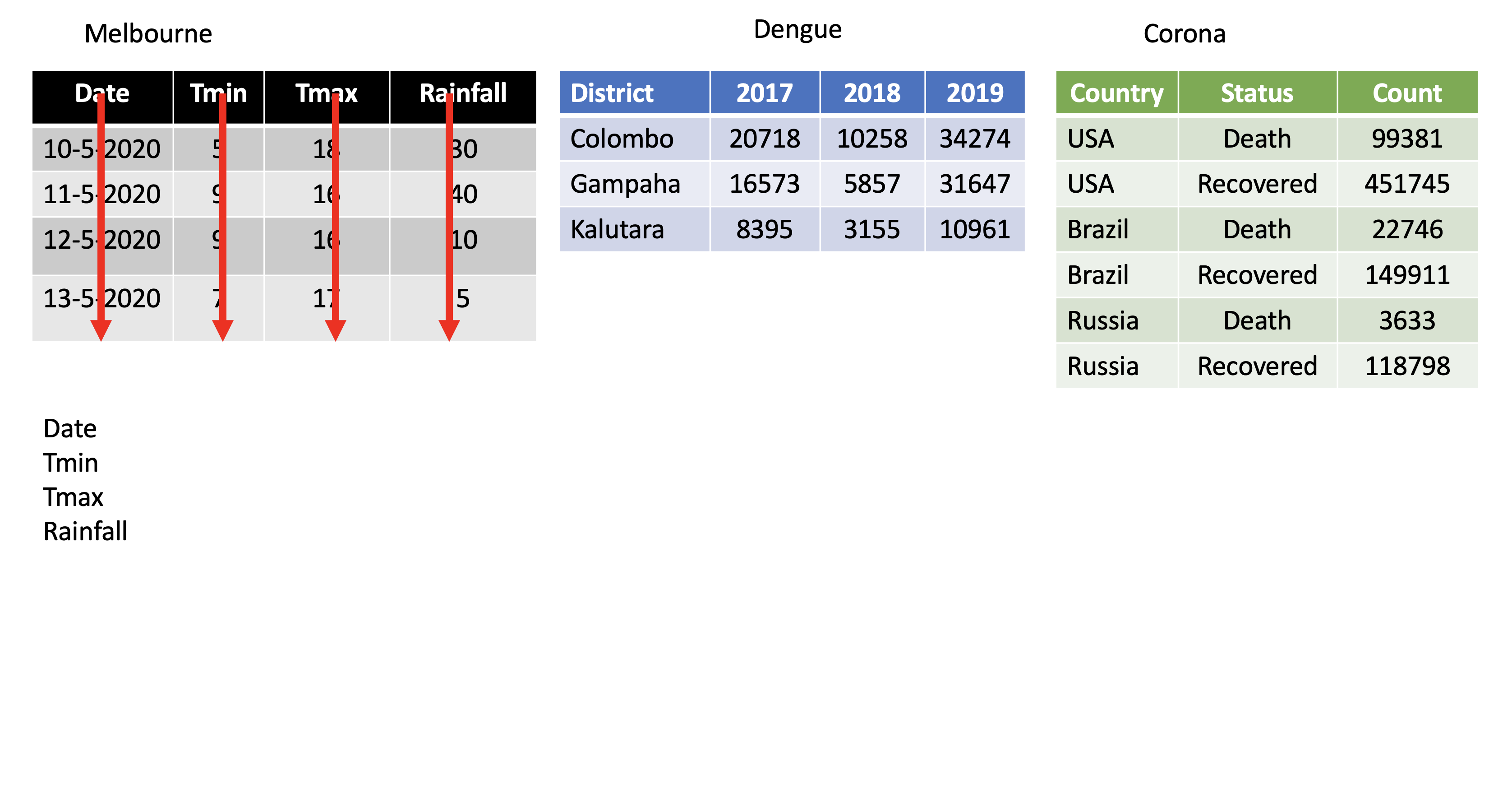The height and width of the screenshot is (807, 1512).
Task: Click the 2018 column header
Action: coord(871,93)
